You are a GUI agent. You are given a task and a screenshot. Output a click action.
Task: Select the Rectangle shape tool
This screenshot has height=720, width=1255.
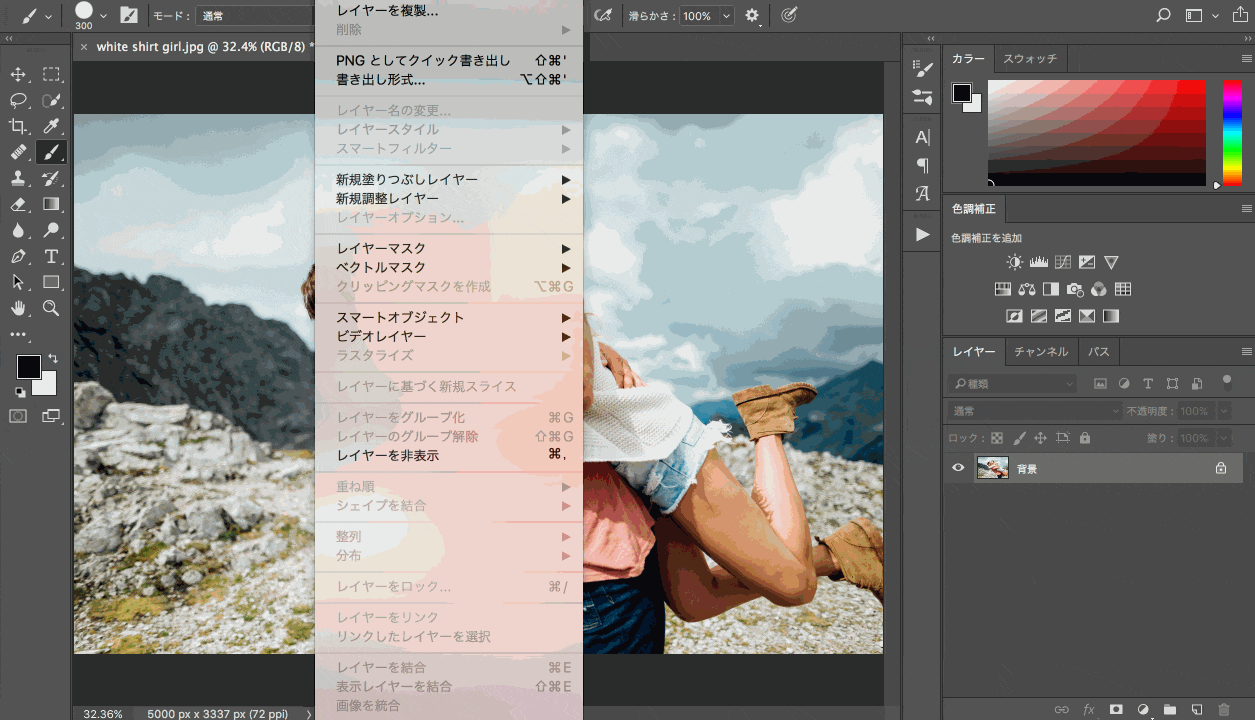(x=51, y=282)
